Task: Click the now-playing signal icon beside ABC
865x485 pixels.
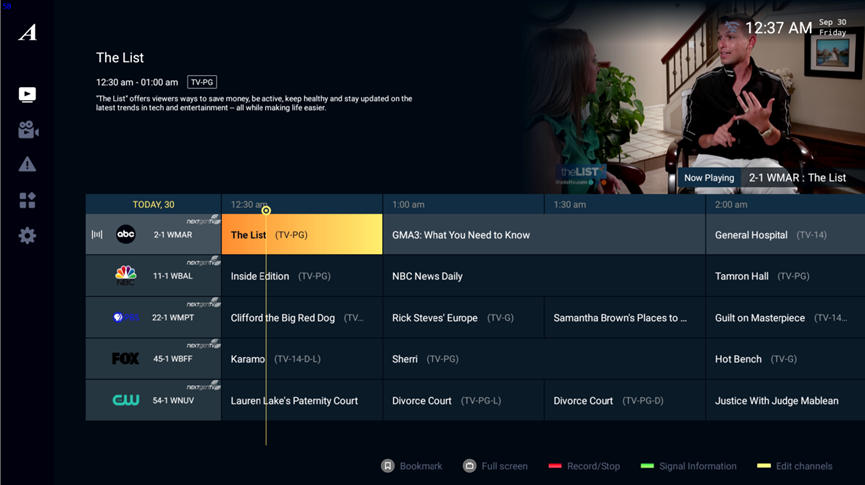Action: (97, 234)
